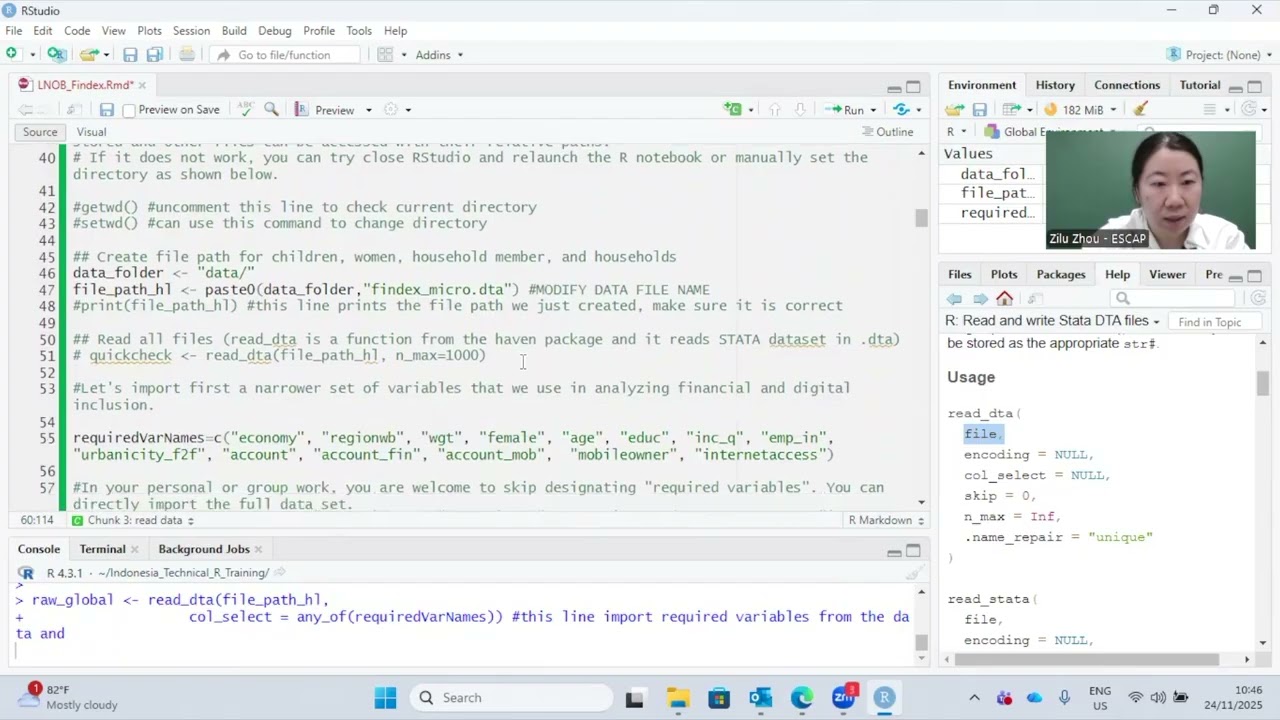Click the Print document icon
The height and width of the screenshot is (720, 1280).
pos(187,54)
